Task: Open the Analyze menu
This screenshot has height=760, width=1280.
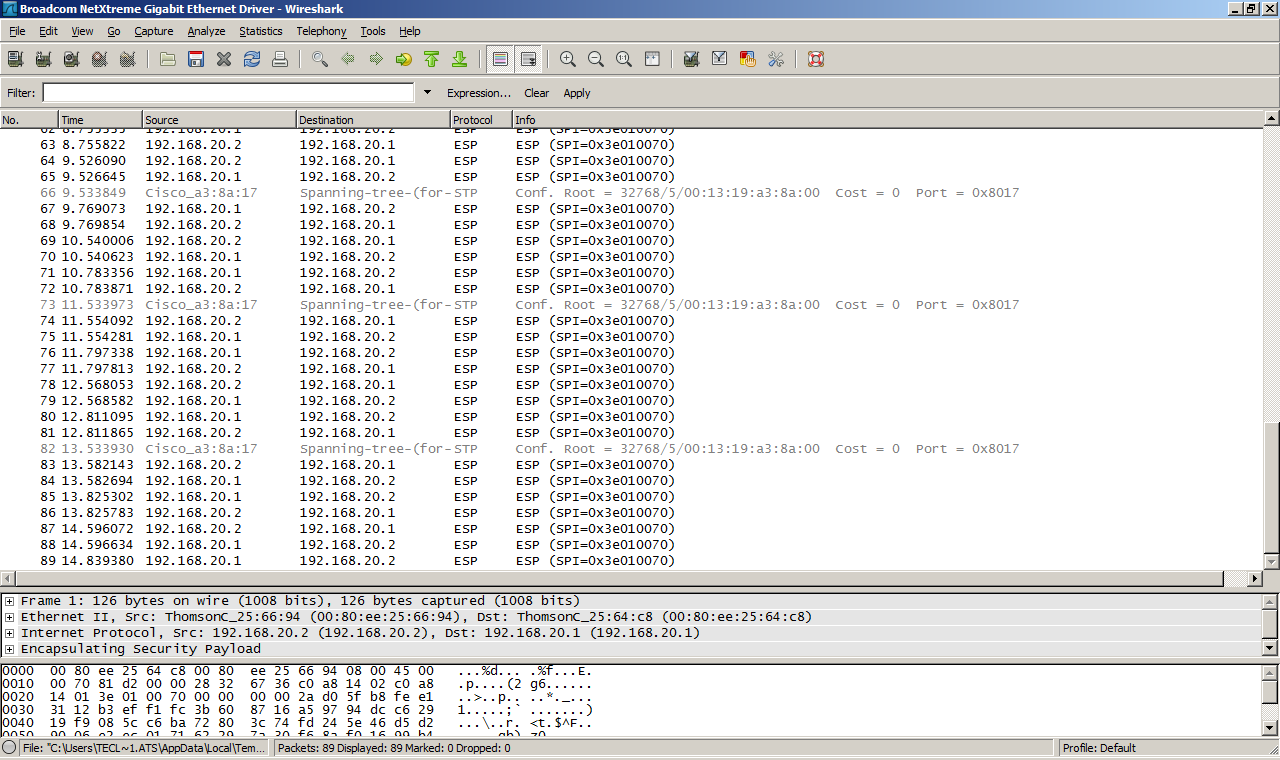Action: click(206, 31)
